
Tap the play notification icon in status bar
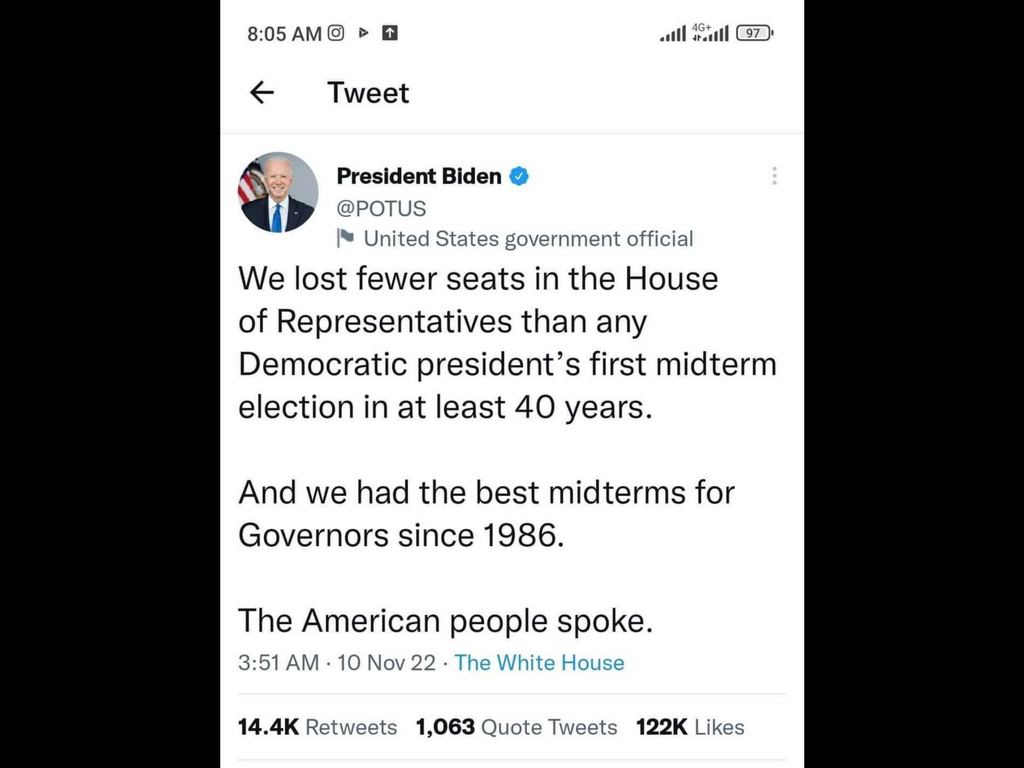(364, 33)
